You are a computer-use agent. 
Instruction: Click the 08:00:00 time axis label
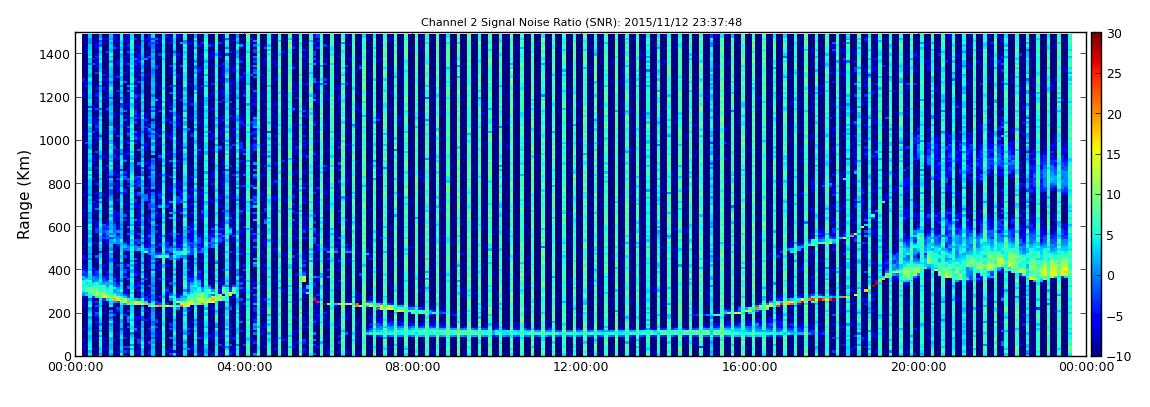(x=414, y=367)
